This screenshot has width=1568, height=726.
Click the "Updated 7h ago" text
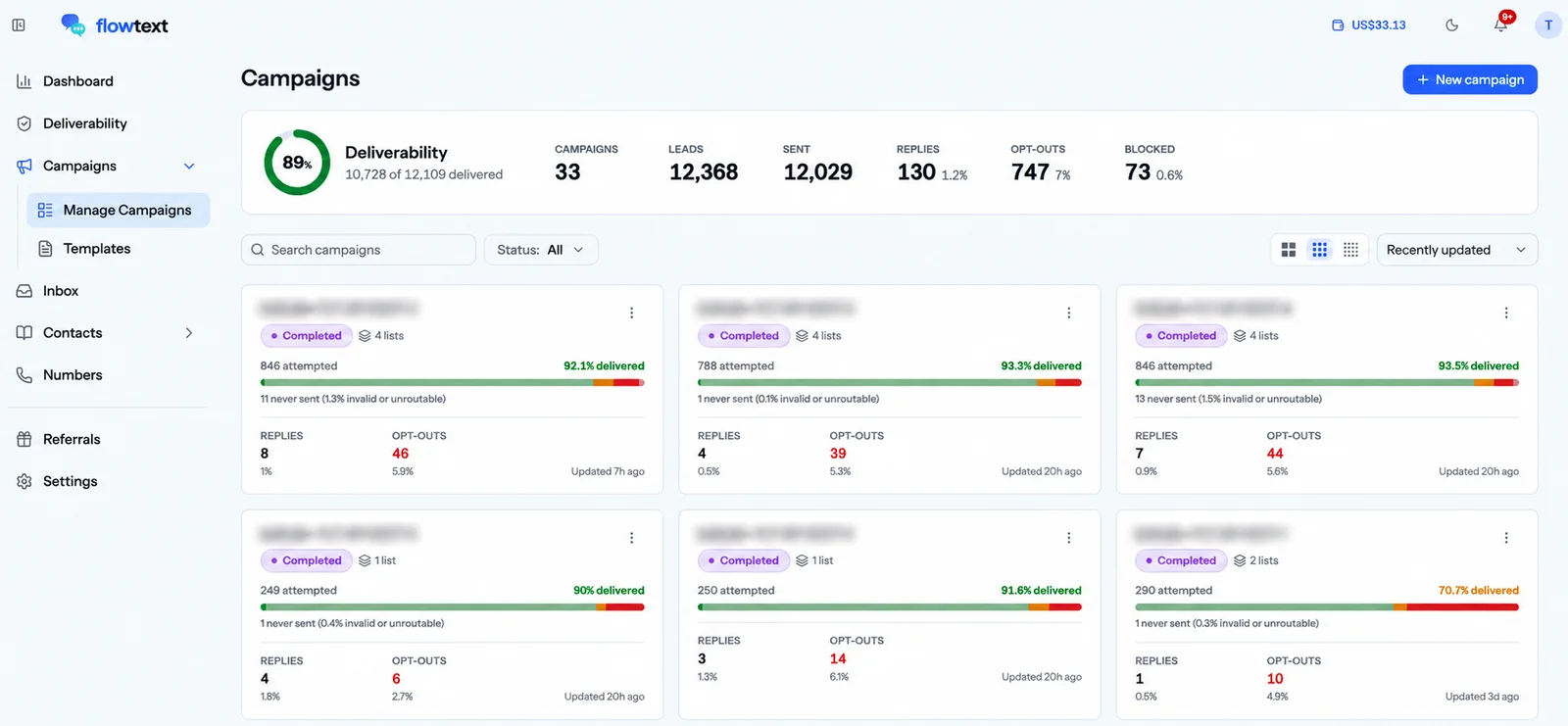coord(608,471)
